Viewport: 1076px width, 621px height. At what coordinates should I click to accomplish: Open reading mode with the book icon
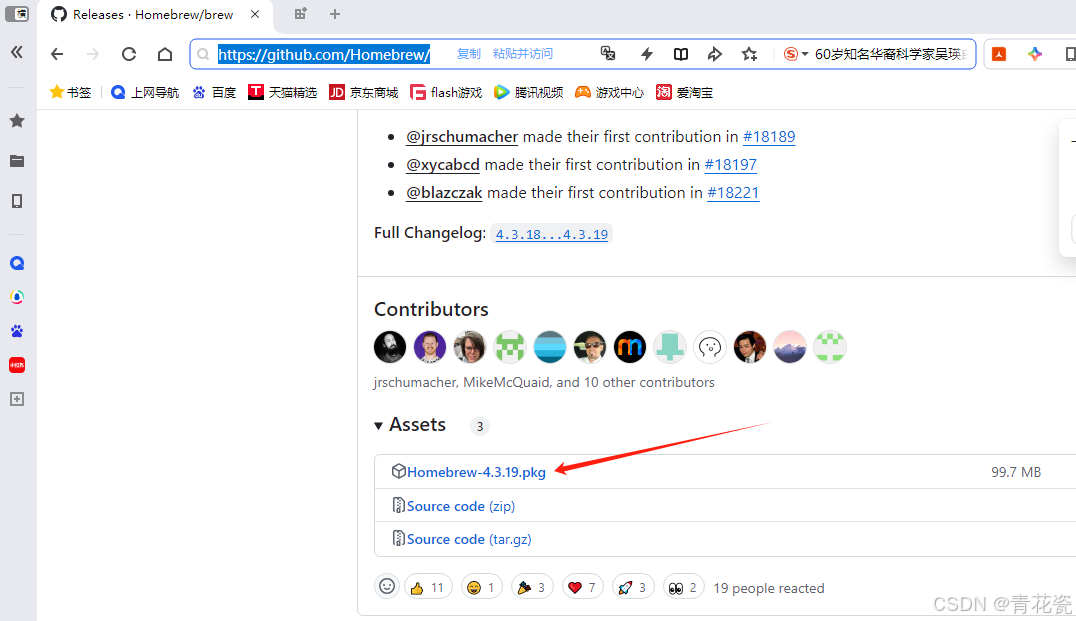point(681,54)
